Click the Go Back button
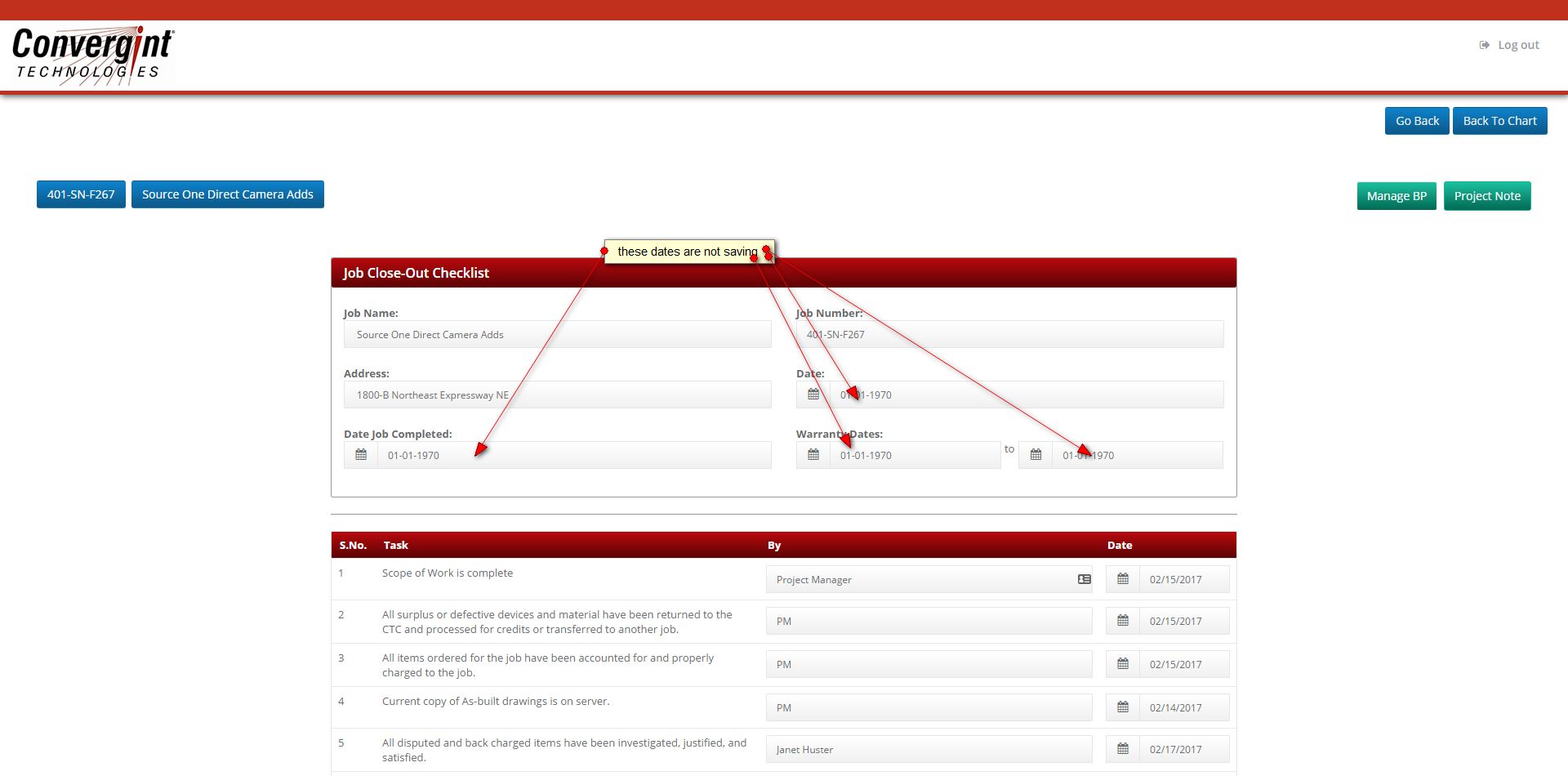 pos(1417,121)
